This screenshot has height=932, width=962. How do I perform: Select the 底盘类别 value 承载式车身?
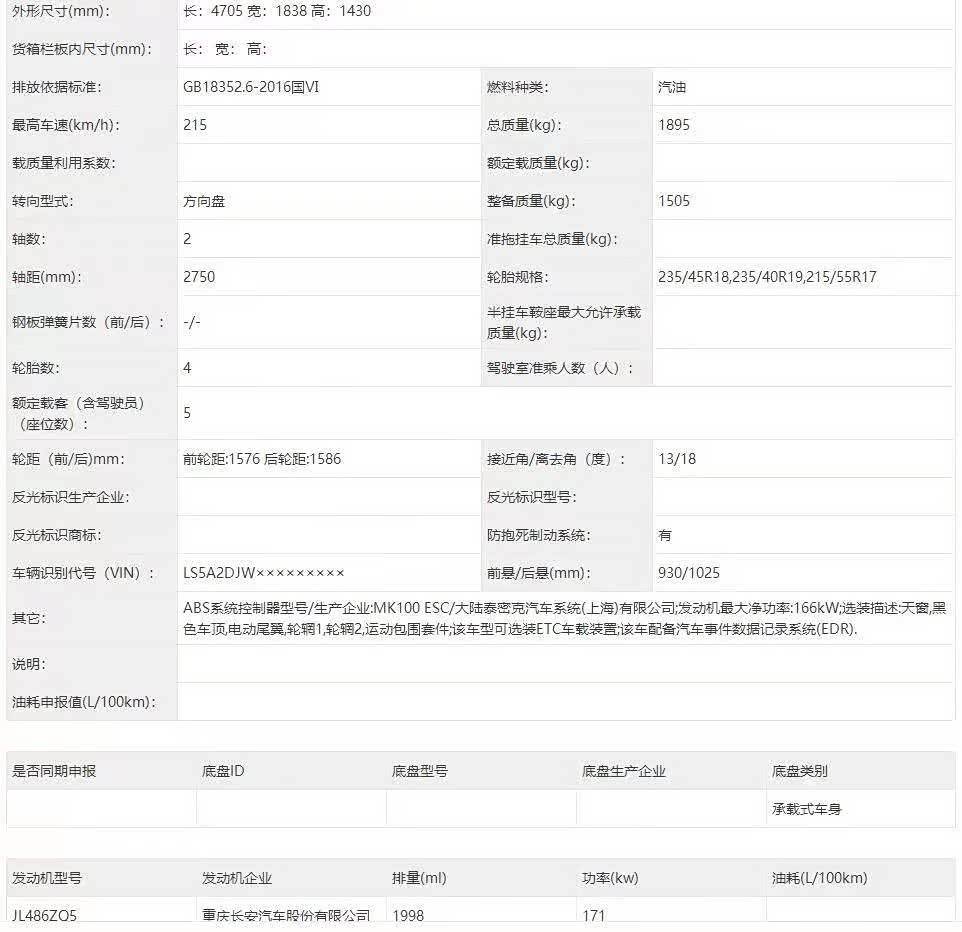(806, 809)
